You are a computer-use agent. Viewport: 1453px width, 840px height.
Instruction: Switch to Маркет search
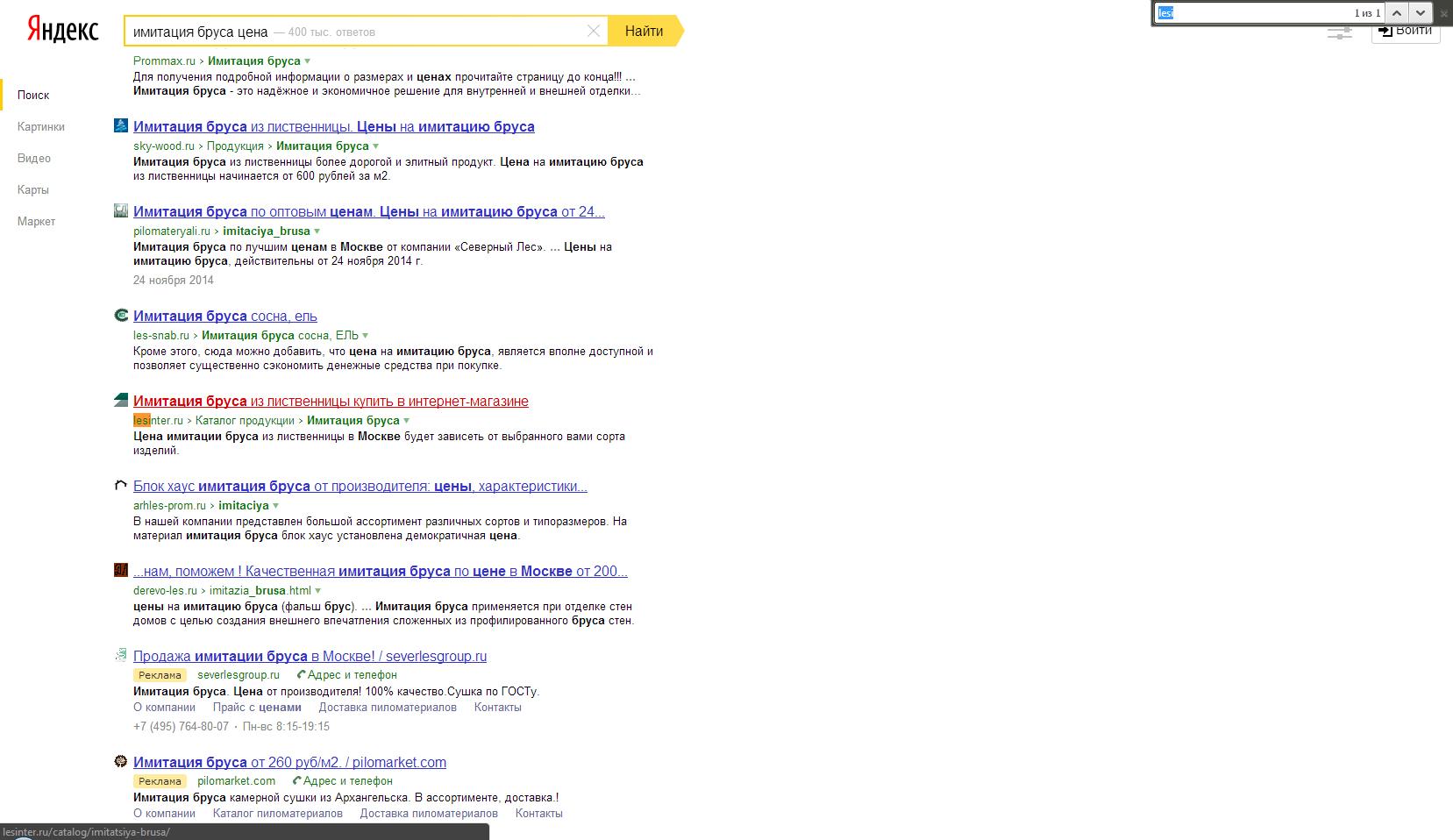[36, 221]
